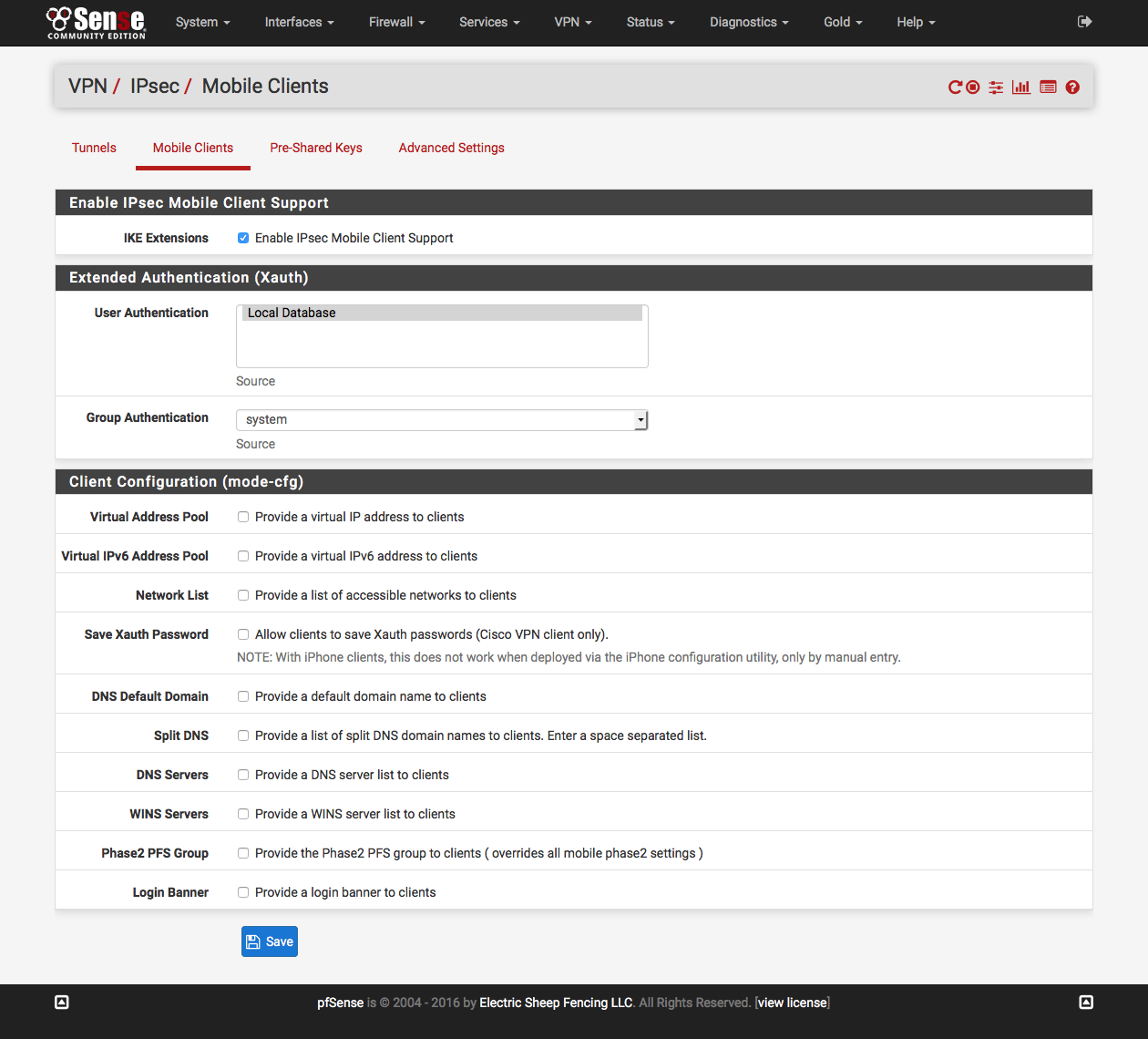Click the footer icon on the left

62,1003
